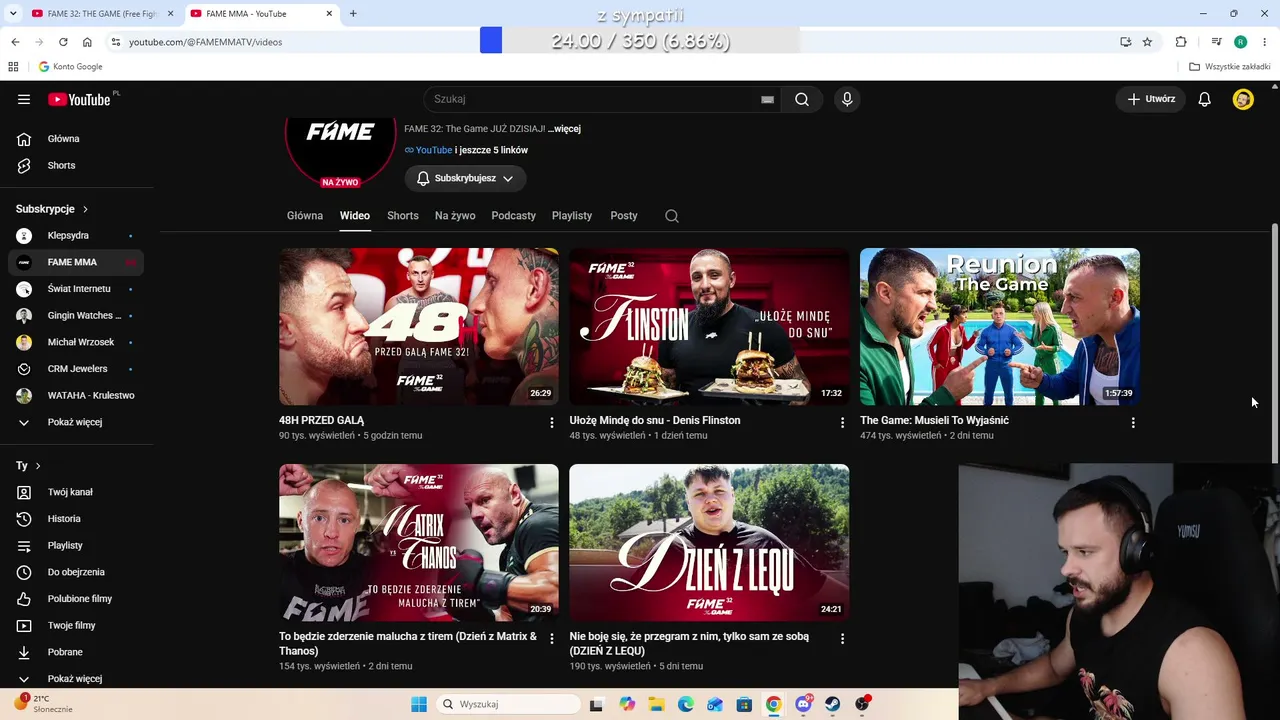The width and height of the screenshot is (1280, 720).
Task: Click the Chrome address bar URL
Action: (x=205, y=42)
